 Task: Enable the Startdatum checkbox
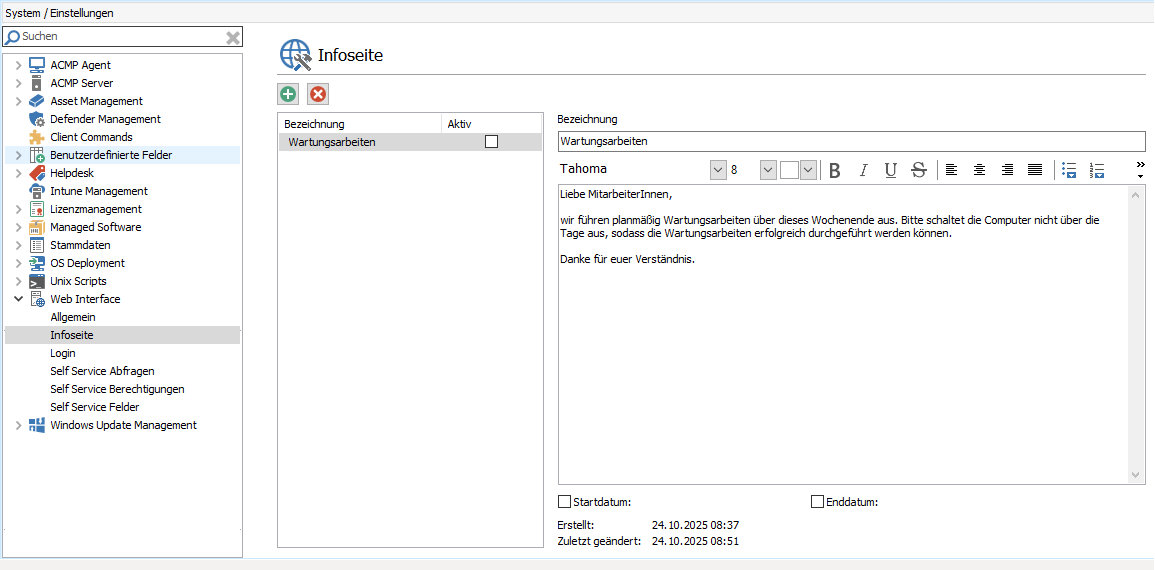point(564,502)
